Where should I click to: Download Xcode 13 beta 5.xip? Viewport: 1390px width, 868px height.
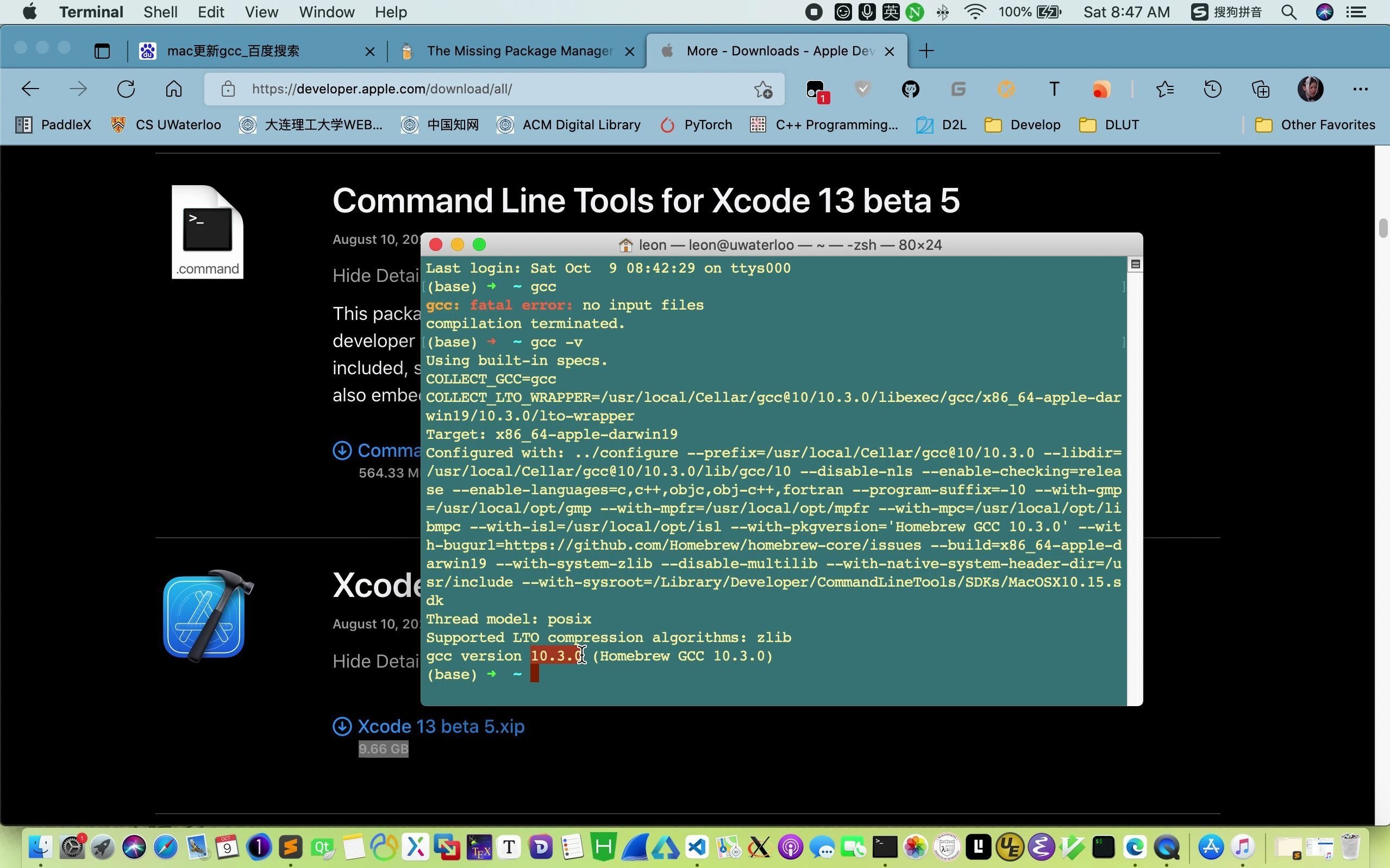(440, 726)
